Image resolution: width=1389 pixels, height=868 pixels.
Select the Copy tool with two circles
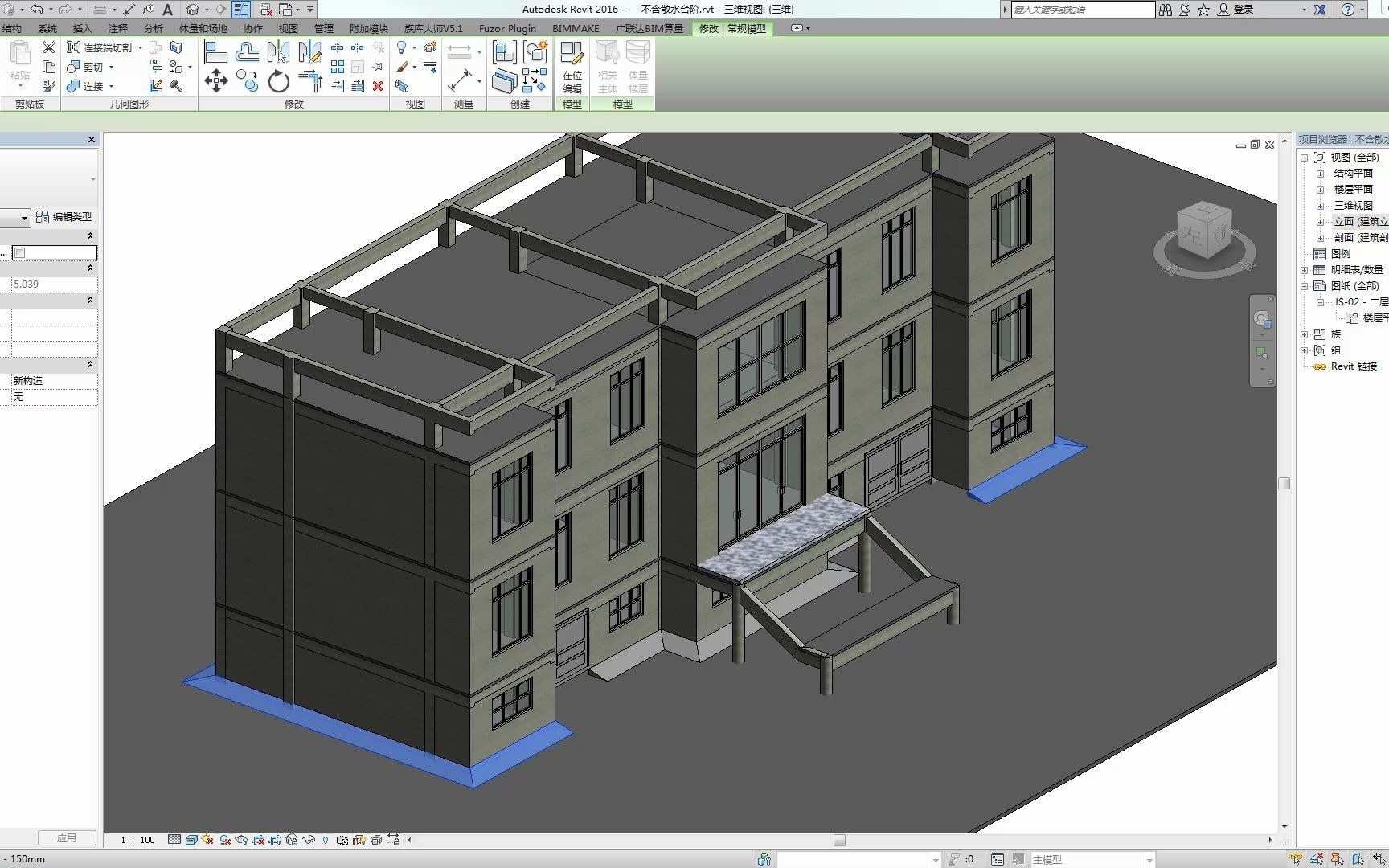coord(248,81)
